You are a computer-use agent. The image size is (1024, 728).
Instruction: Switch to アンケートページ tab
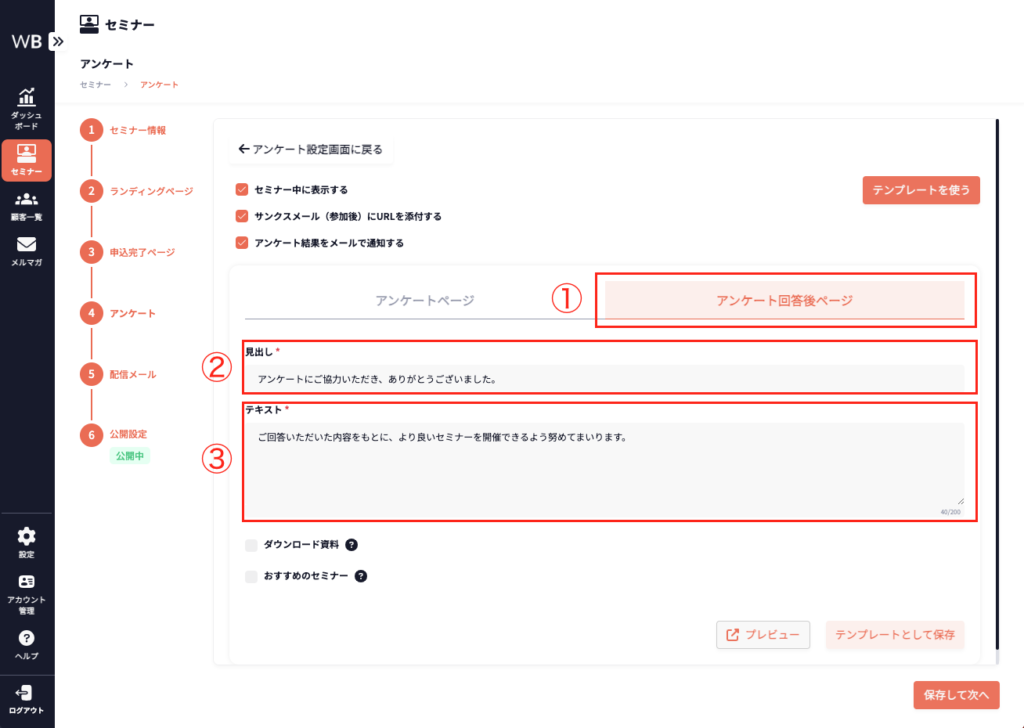point(424,300)
